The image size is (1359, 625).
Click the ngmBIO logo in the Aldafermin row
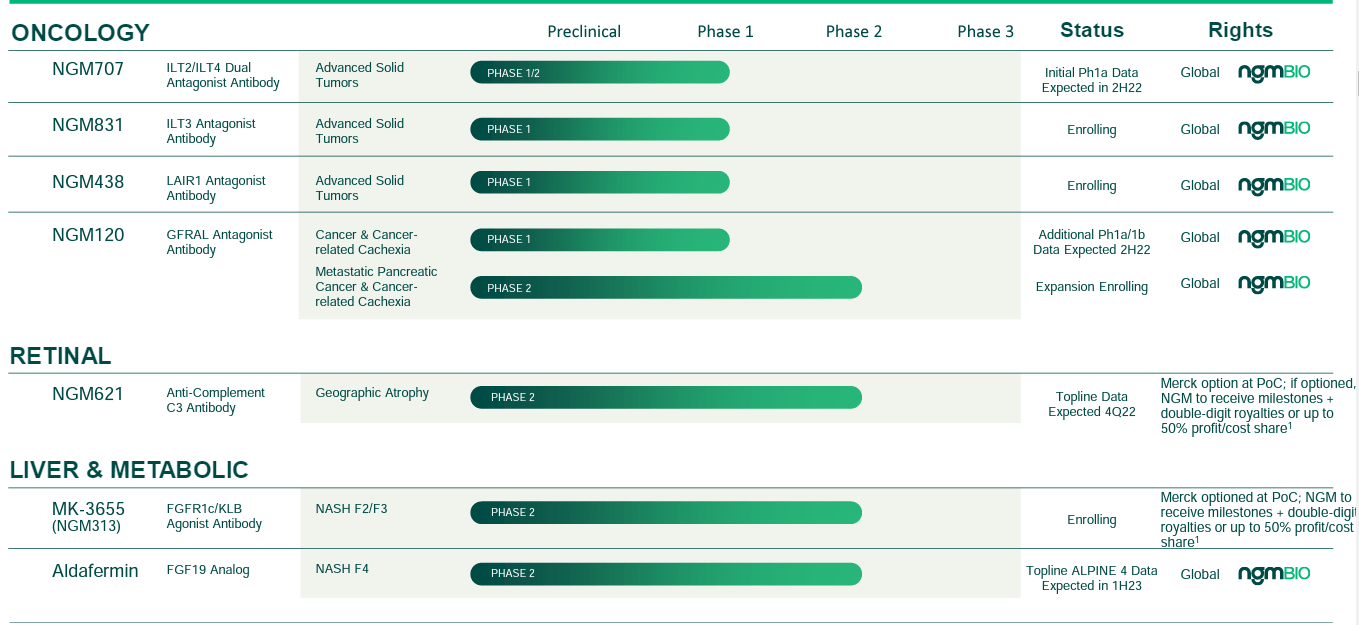point(1273,575)
